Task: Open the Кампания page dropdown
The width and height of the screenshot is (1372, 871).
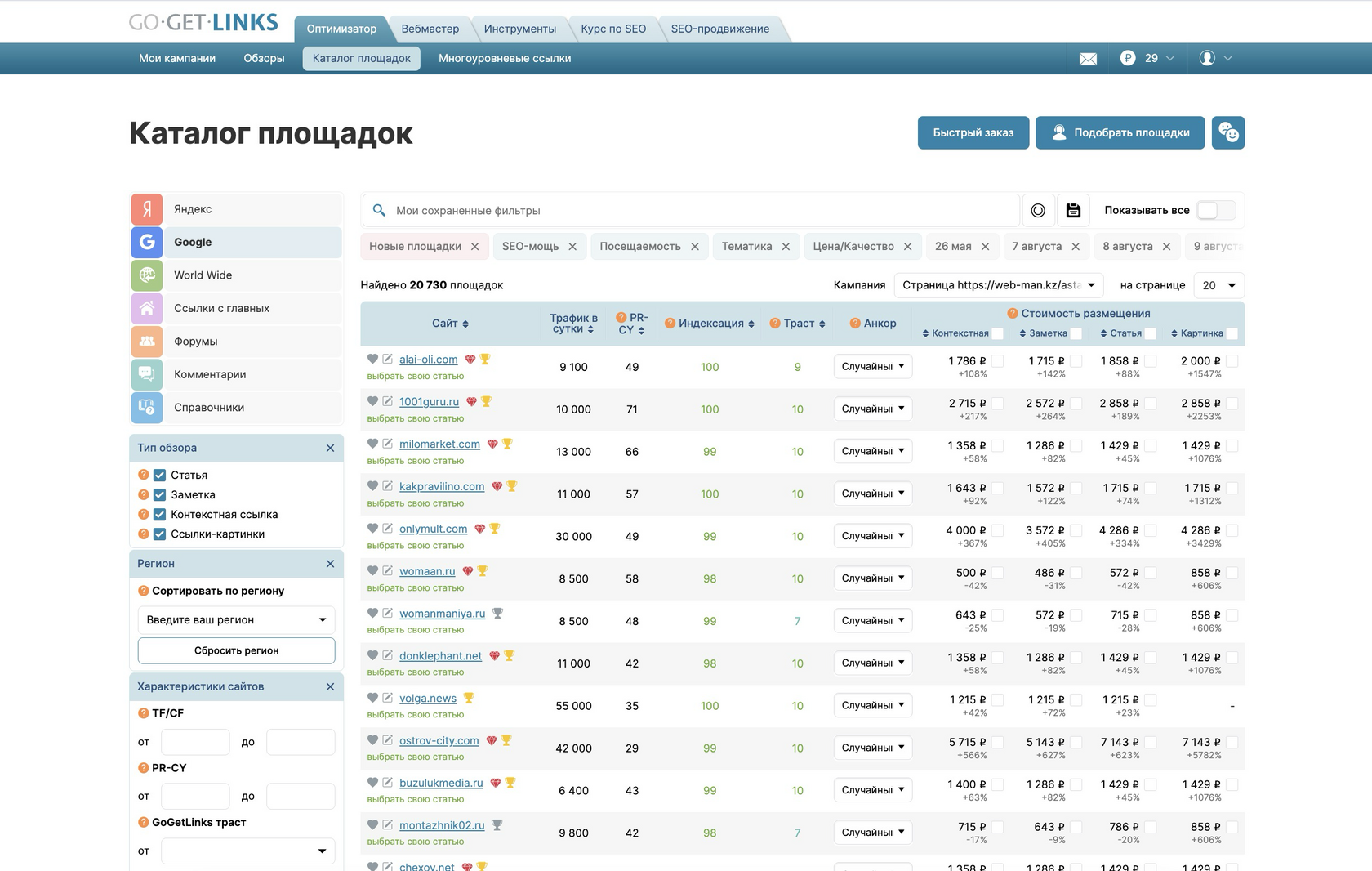Action: point(999,285)
